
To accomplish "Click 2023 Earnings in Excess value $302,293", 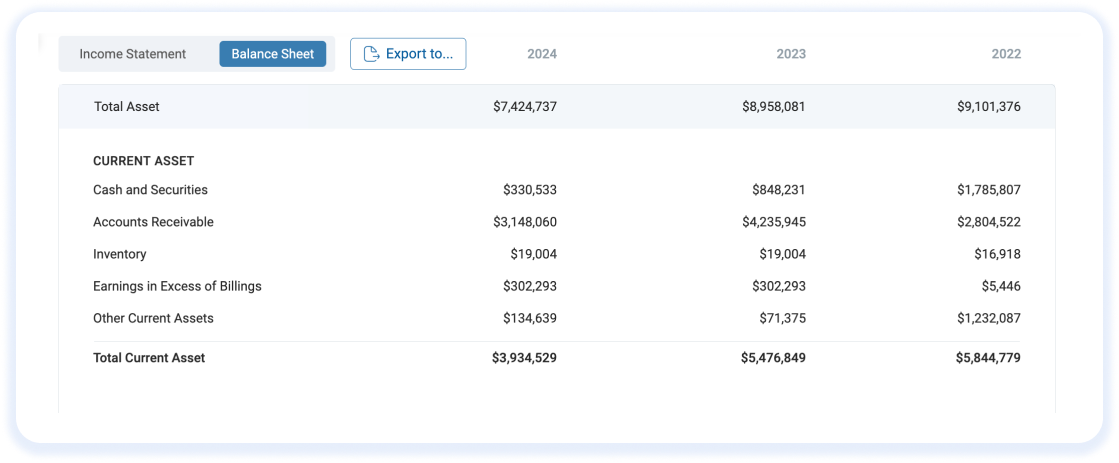I will tap(779, 286).
